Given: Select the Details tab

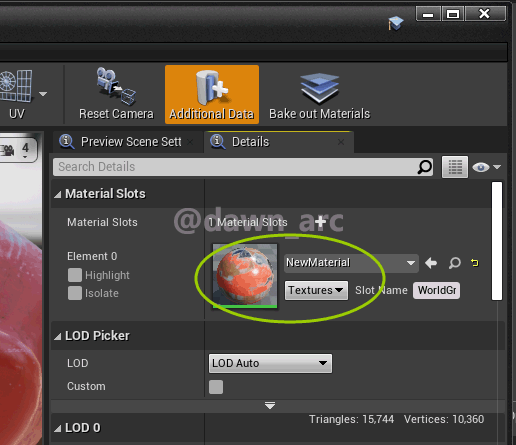Looking at the screenshot, I should pos(279,142).
